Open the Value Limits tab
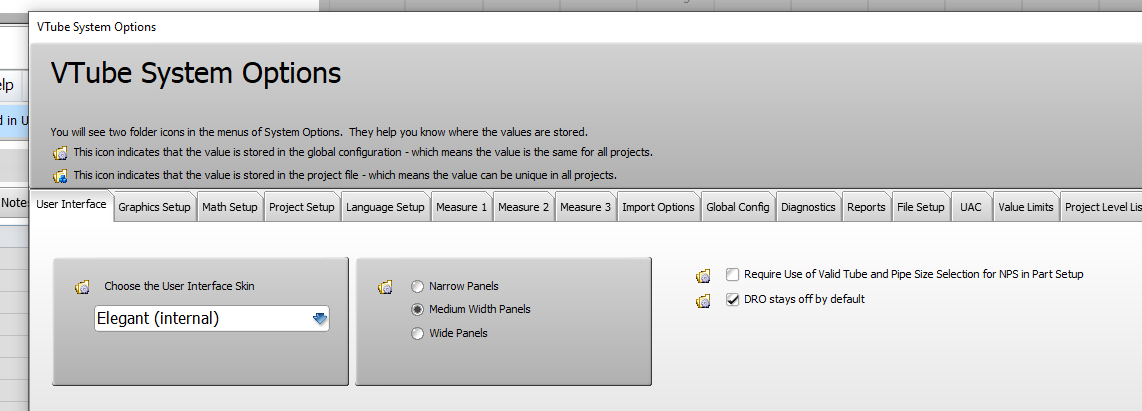 coord(1025,207)
